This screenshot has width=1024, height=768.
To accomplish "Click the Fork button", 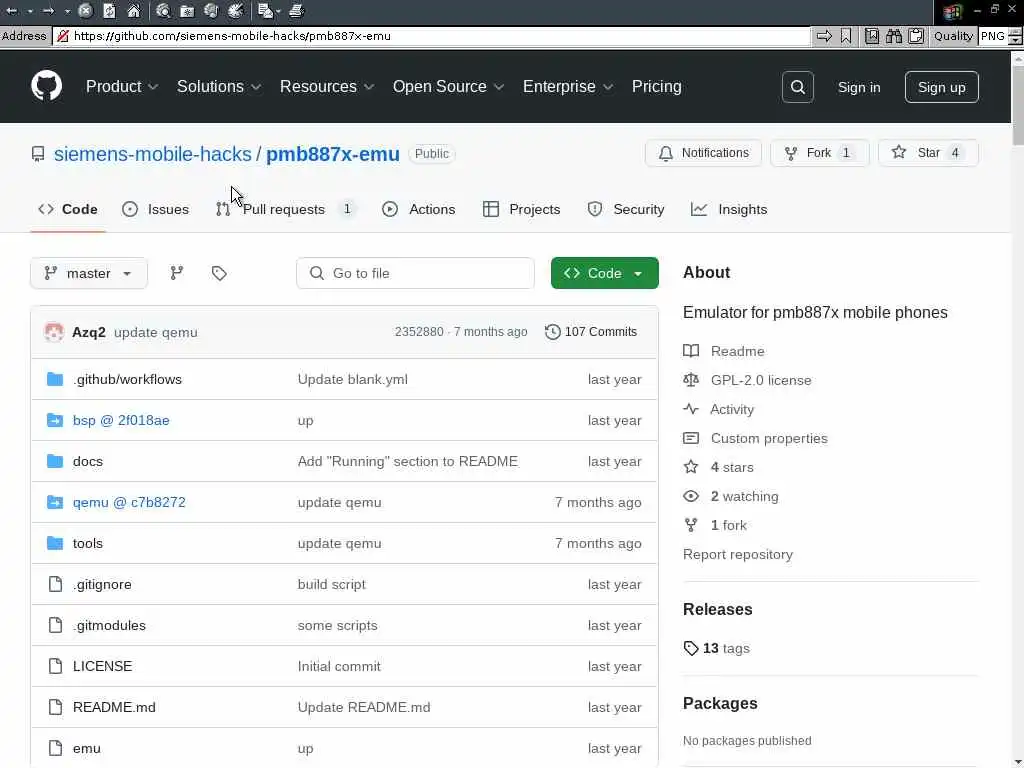I will [x=820, y=153].
